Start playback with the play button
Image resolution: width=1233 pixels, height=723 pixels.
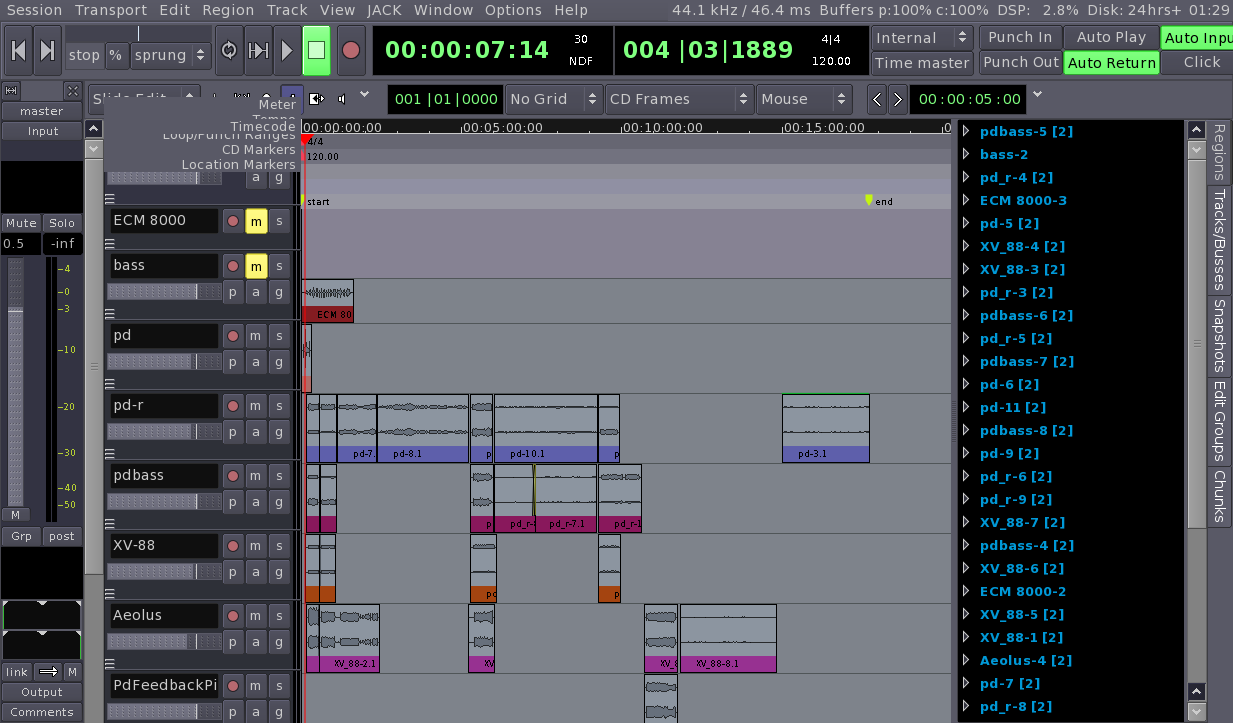tap(287, 51)
